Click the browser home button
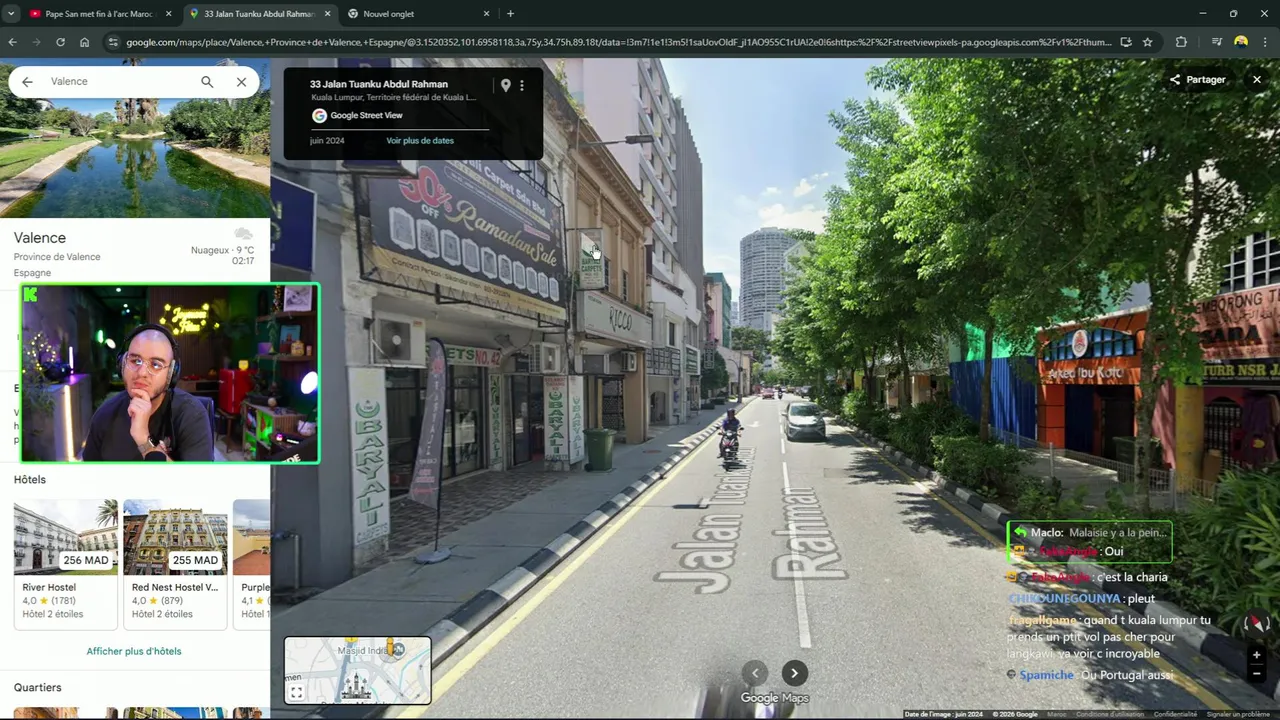 (x=84, y=42)
